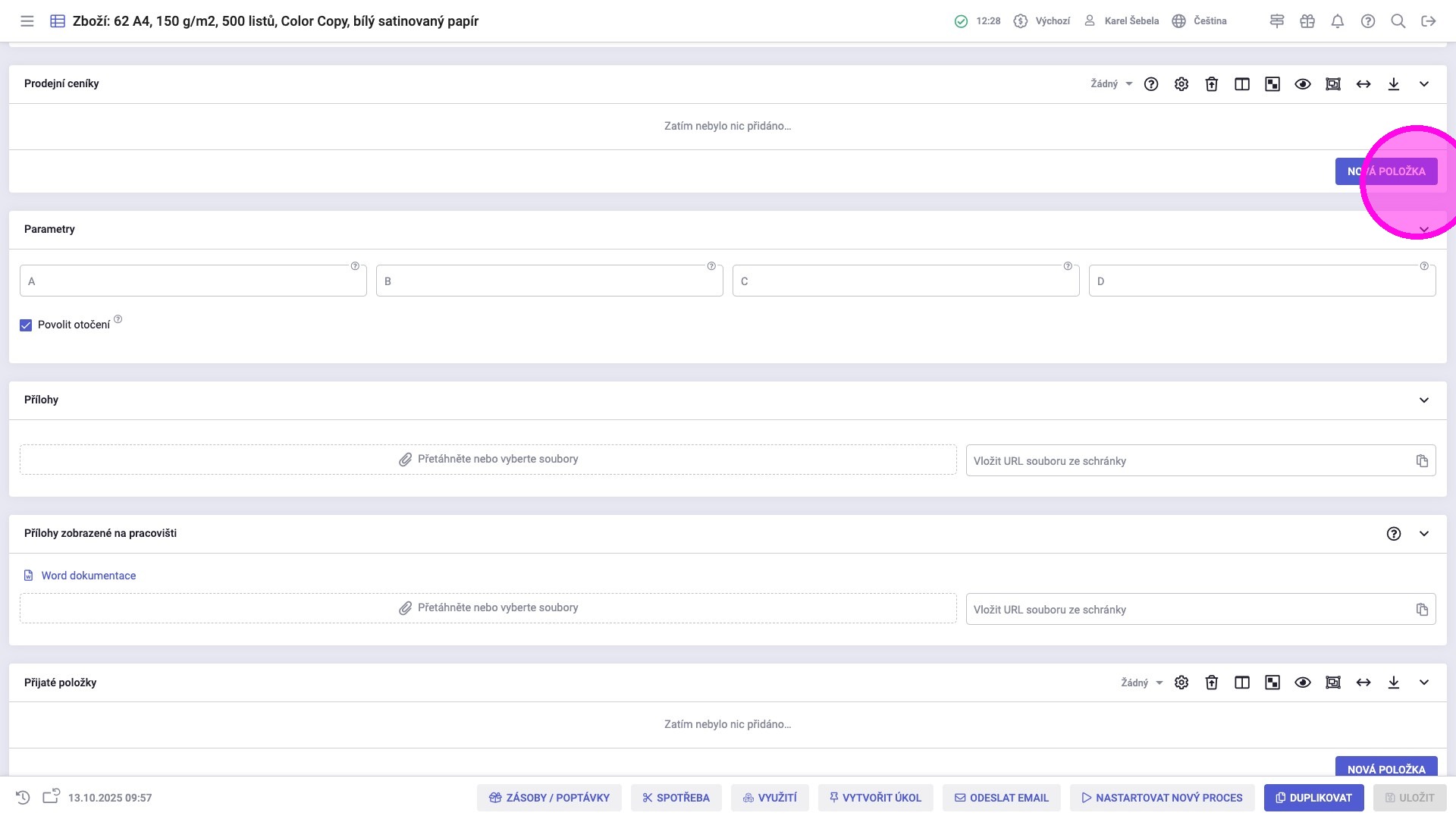Open Karel Šebela user menu
1456x819 pixels.
click(1122, 21)
